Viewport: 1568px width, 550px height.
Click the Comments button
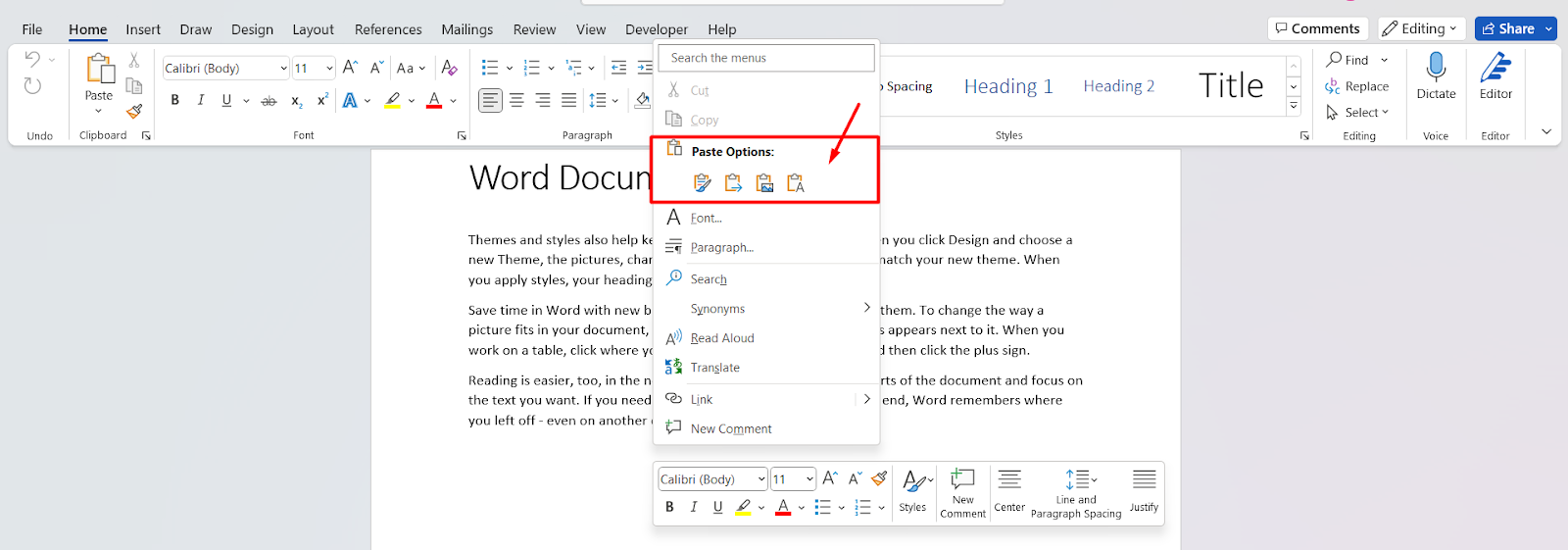pyautogui.click(x=1317, y=28)
